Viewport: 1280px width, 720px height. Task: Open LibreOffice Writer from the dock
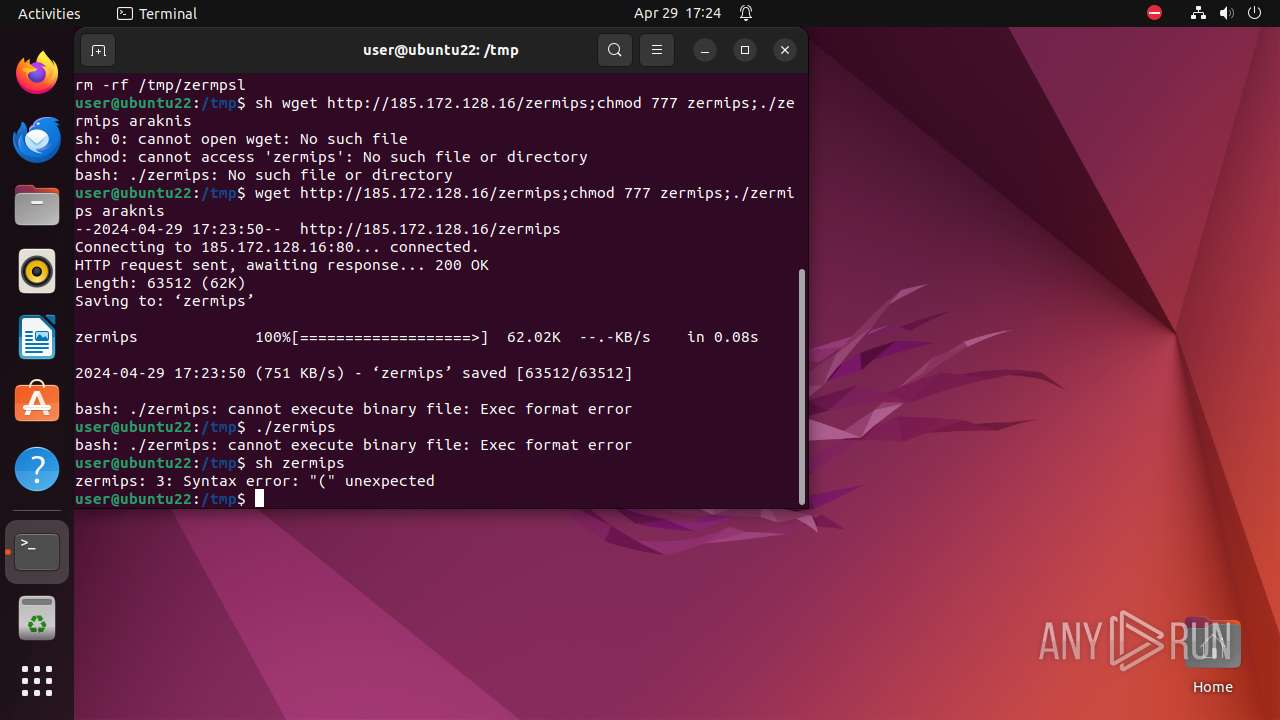pyautogui.click(x=37, y=337)
